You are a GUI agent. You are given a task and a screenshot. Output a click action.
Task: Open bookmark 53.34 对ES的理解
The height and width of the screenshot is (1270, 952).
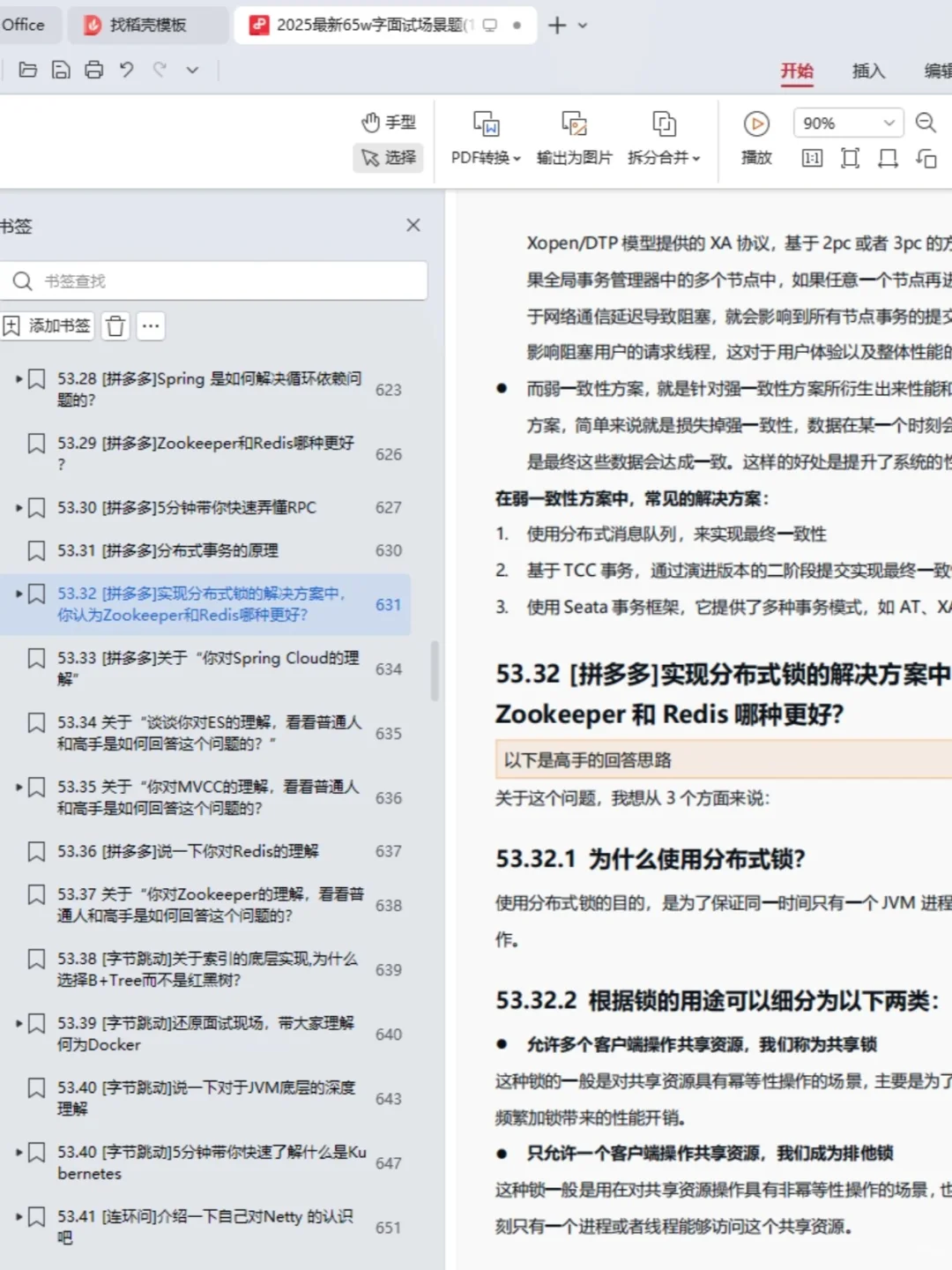(x=209, y=733)
